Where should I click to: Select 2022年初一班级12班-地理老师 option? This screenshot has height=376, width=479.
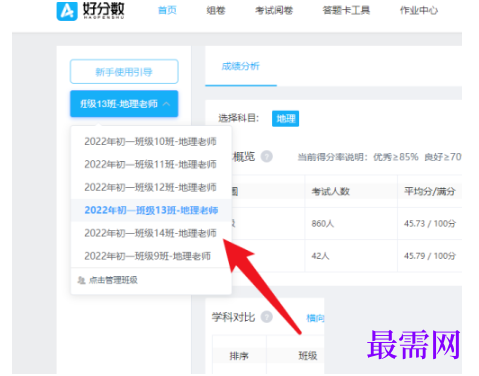(x=151, y=187)
